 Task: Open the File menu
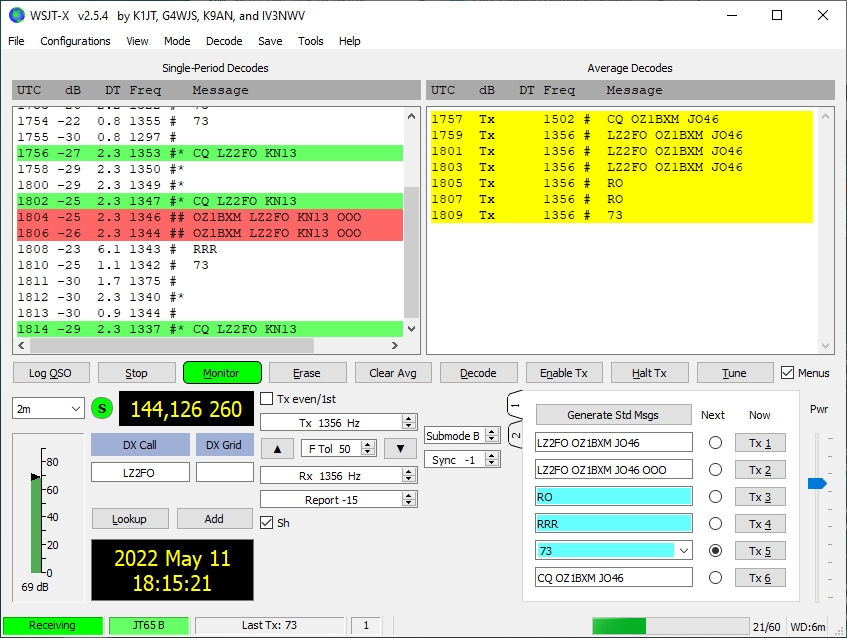coord(16,41)
